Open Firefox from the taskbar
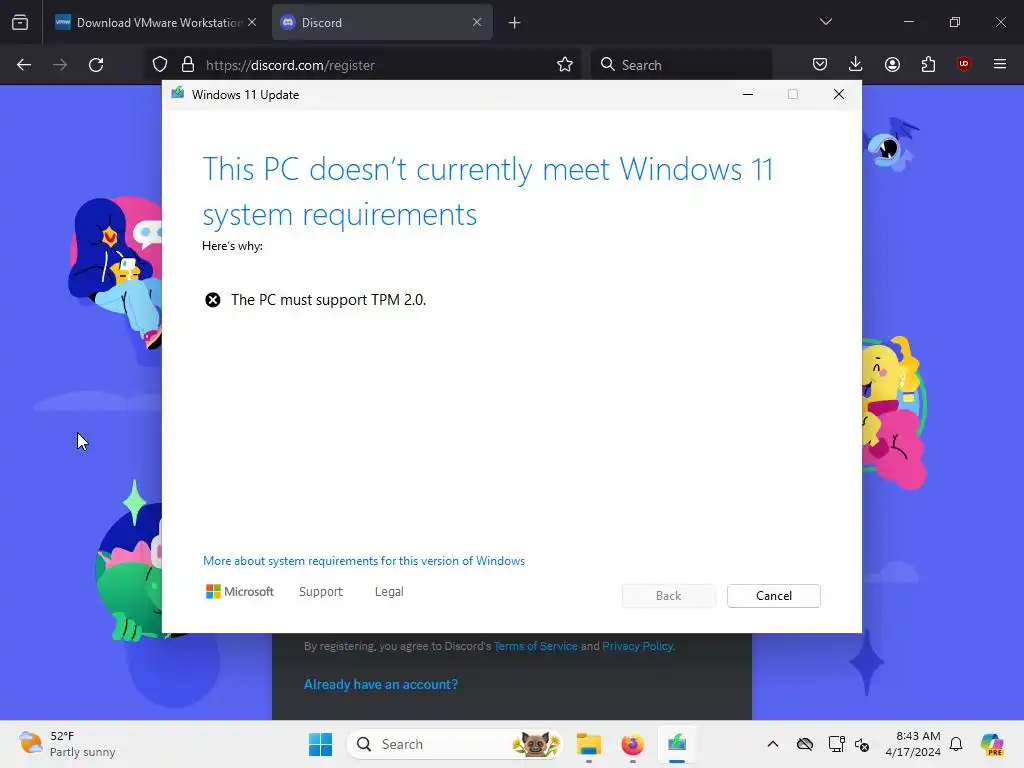Viewport: 1024px width, 768px height. click(632, 744)
